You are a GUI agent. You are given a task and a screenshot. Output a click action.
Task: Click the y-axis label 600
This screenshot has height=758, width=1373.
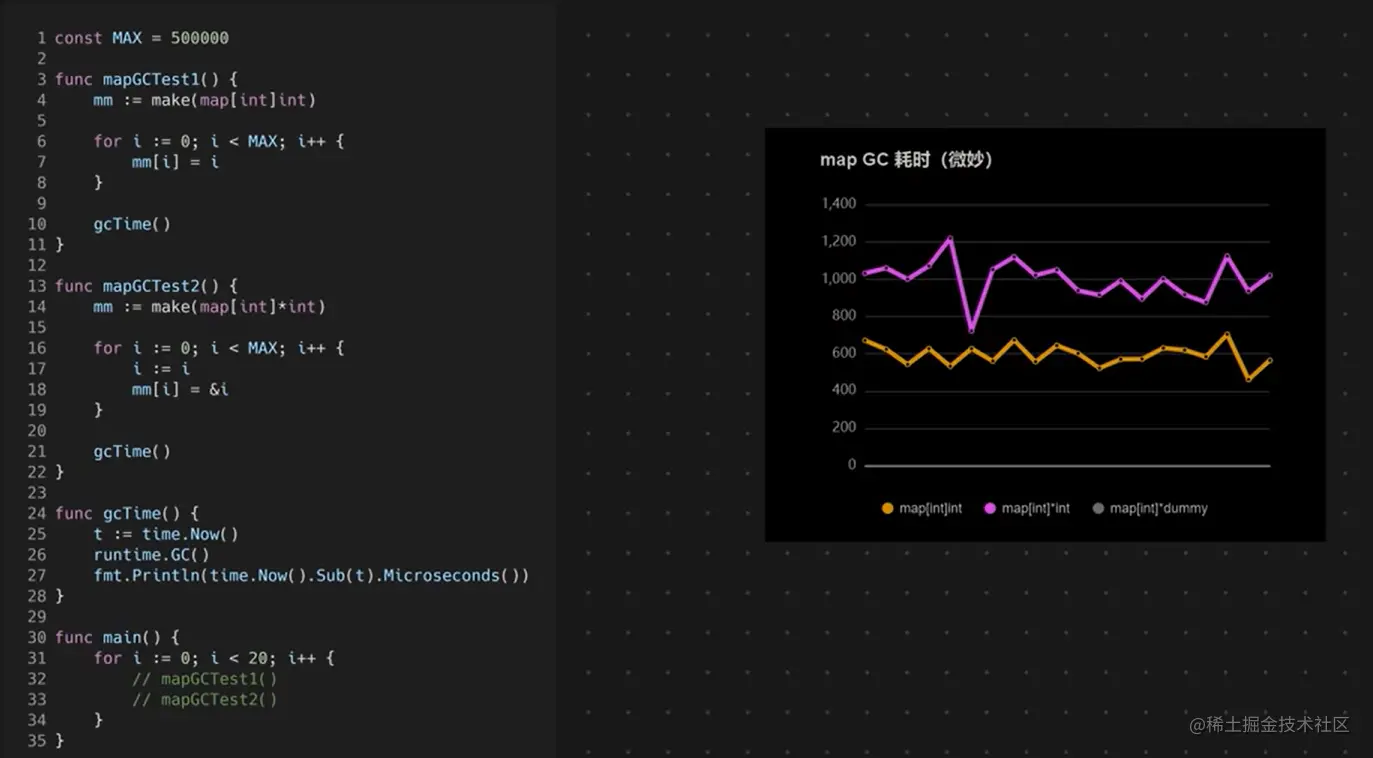point(844,353)
